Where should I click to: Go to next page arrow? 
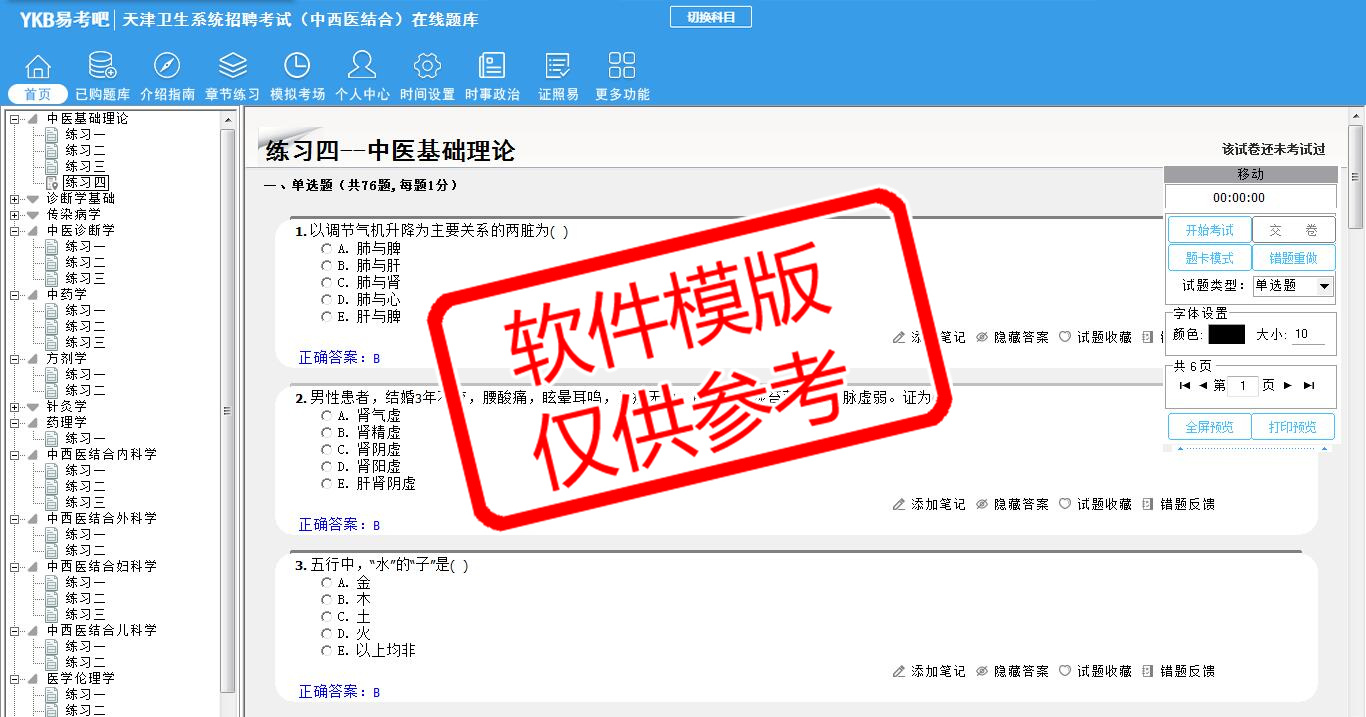(x=1288, y=385)
